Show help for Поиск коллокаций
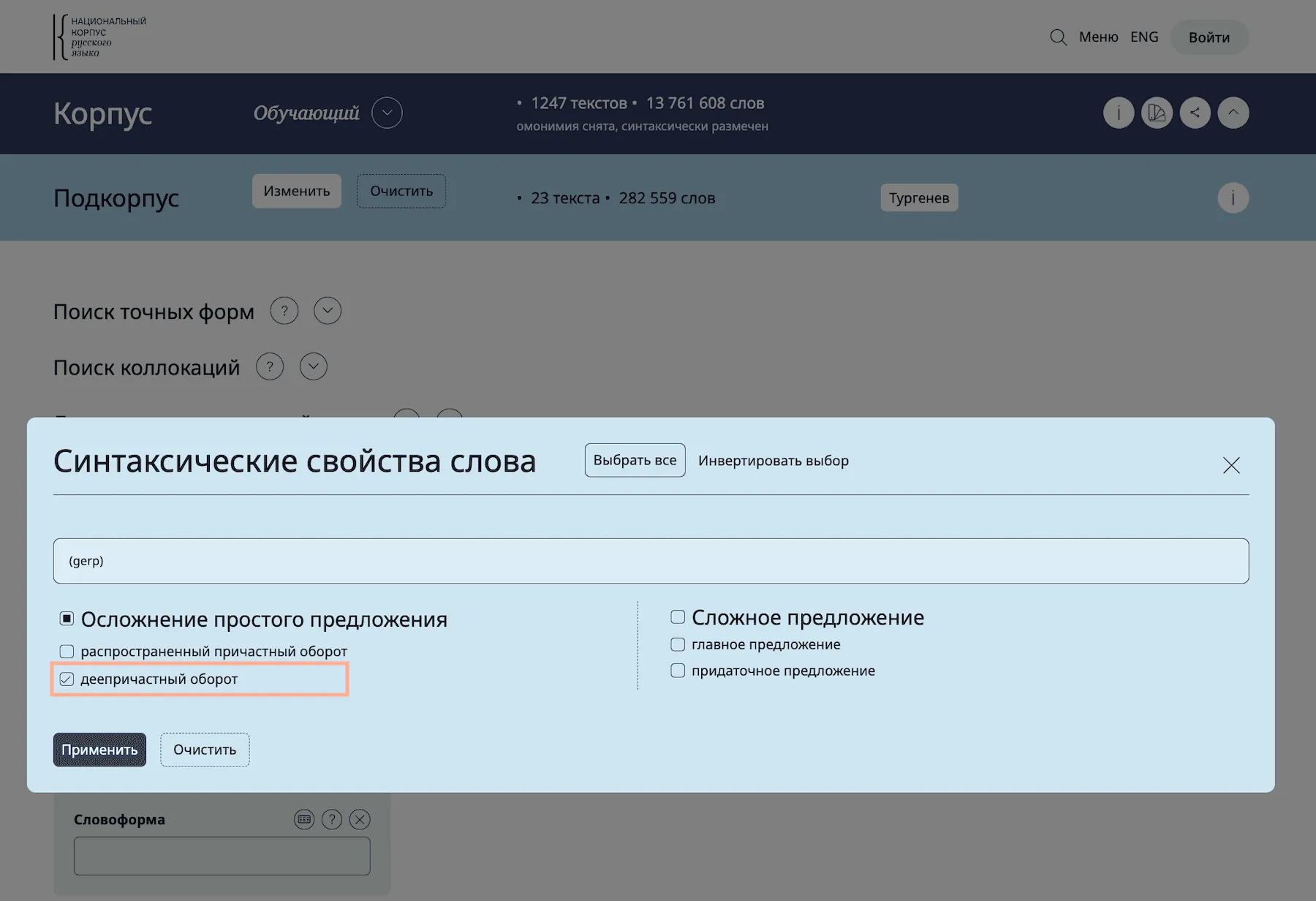 (270, 366)
